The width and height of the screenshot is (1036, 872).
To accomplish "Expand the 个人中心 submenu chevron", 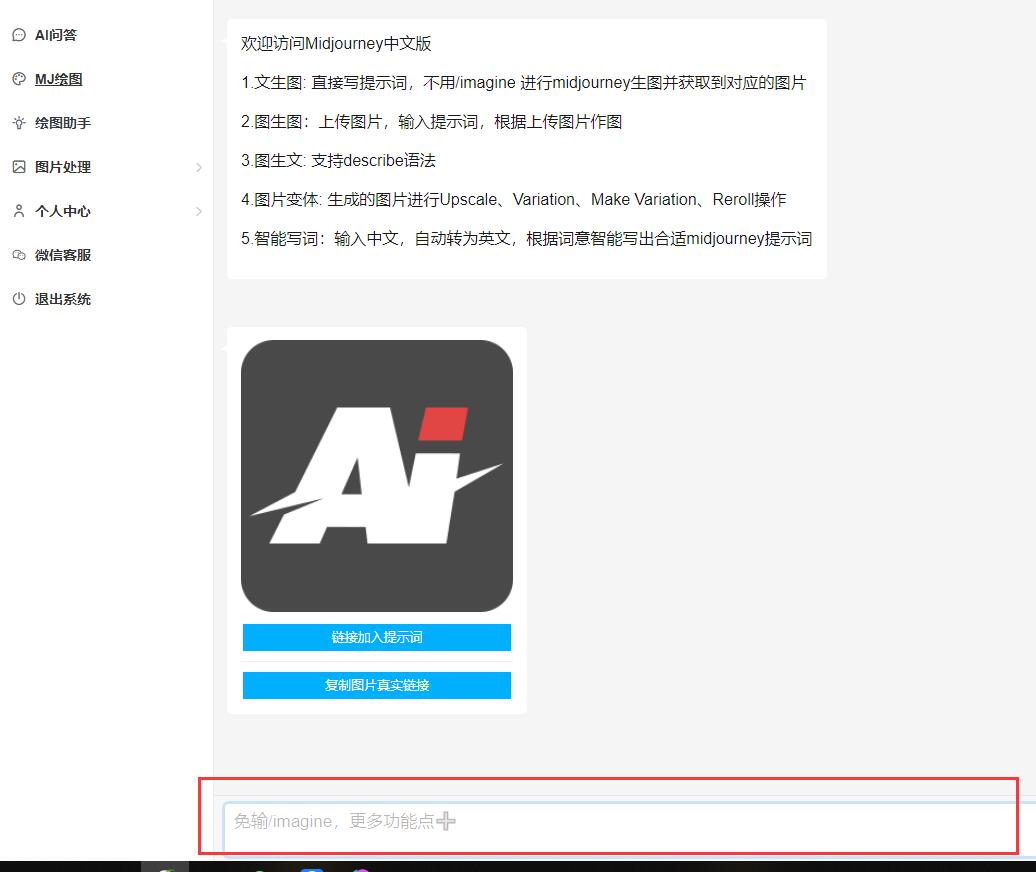I will coord(198,211).
